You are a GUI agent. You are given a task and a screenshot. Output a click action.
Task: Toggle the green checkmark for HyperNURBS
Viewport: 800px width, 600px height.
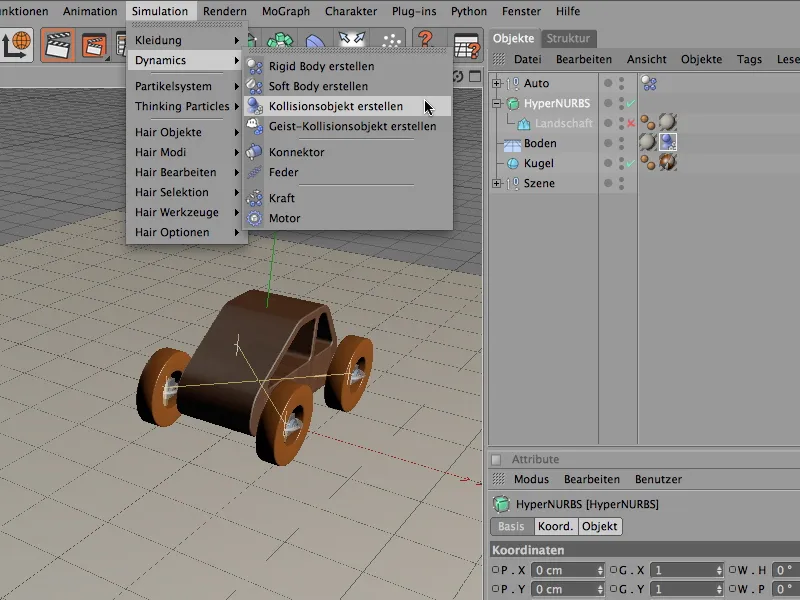coord(630,104)
